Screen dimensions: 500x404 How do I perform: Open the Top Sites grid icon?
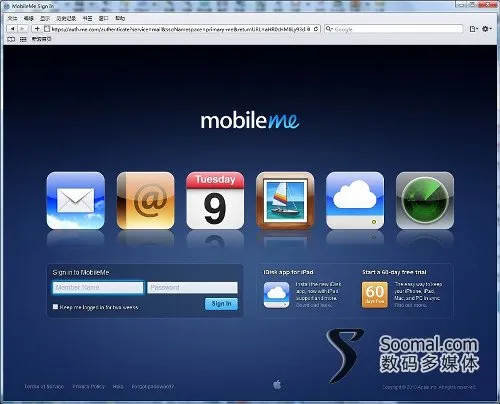tap(23, 39)
